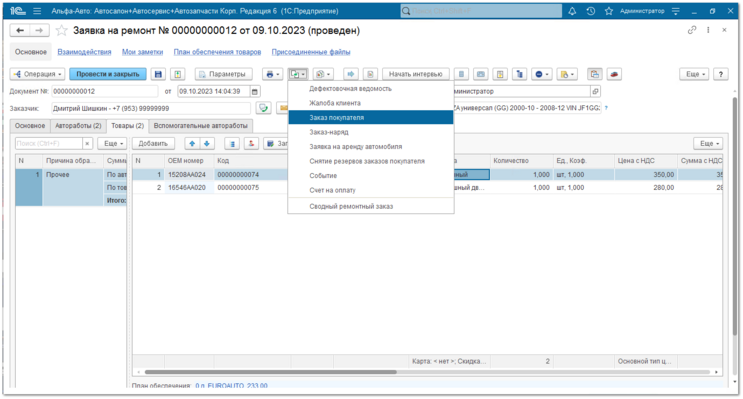Click Провести и закрыть button
The width and height of the screenshot is (743, 399).
pyautogui.click(x=108, y=74)
